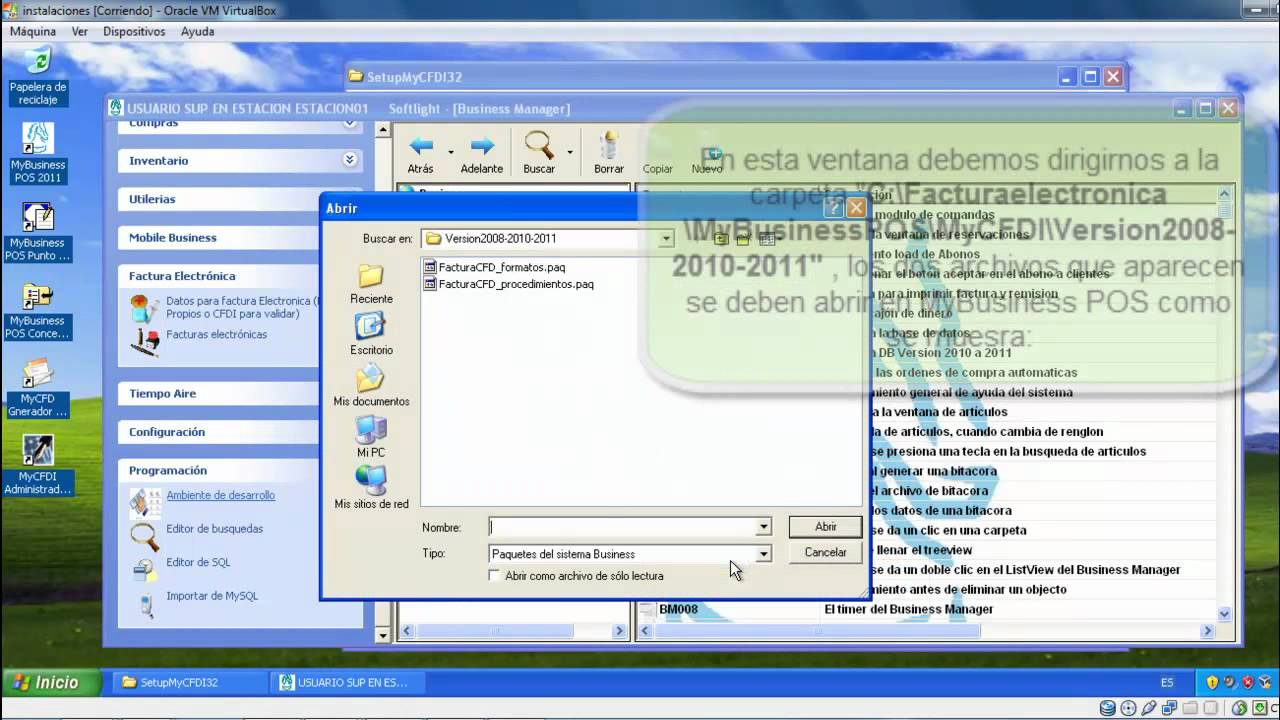Select file FacturaCFD_formatos.paq
The height and width of the screenshot is (720, 1280).
[494, 267]
